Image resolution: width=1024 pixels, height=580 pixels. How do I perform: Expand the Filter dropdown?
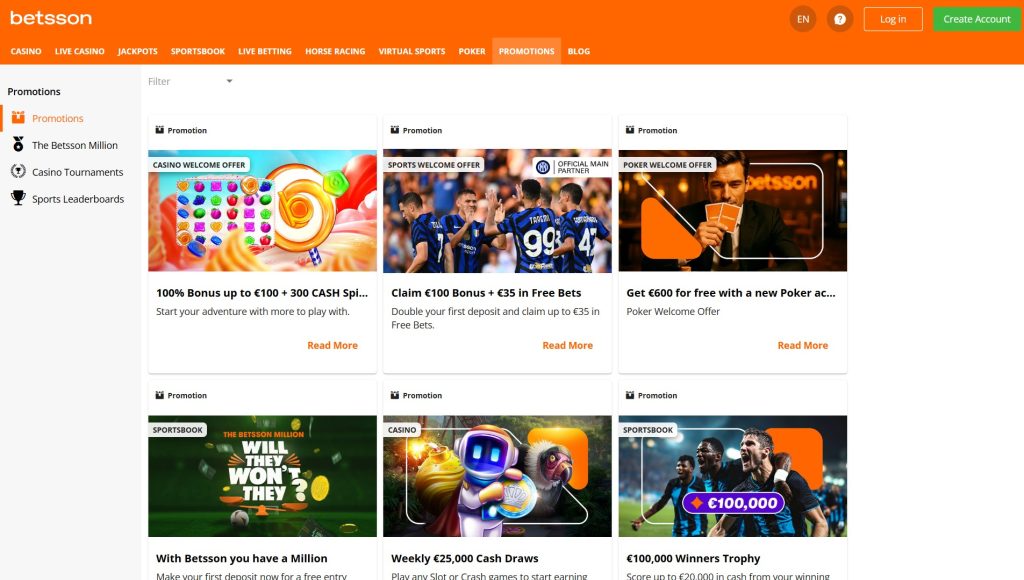tap(190, 81)
